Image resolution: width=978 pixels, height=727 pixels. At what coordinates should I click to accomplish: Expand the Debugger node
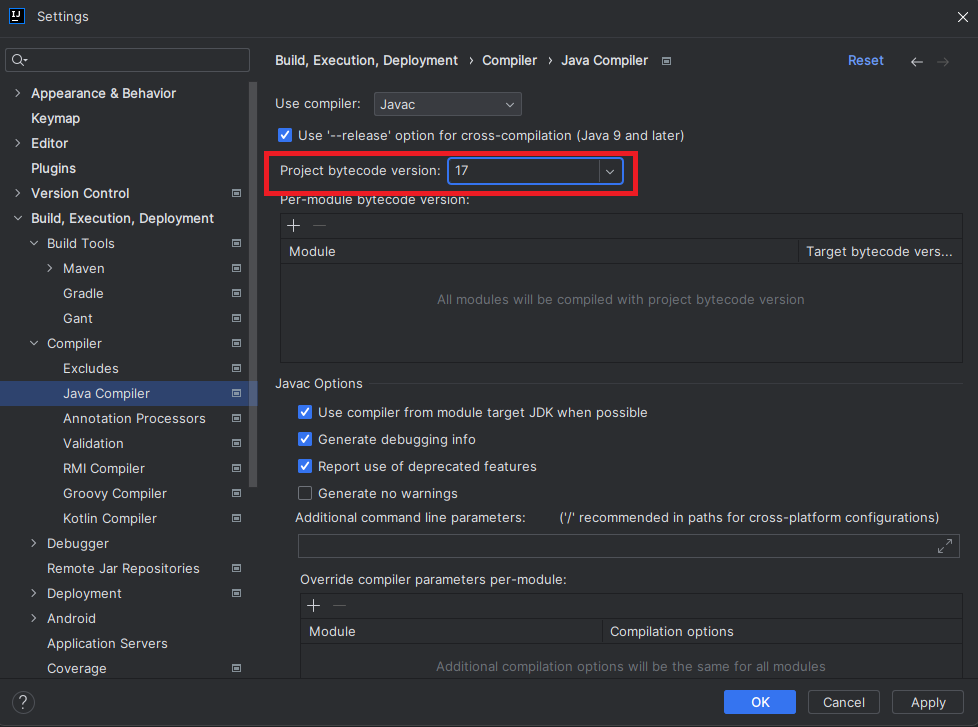pyautogui.click(x=34, y=543)
